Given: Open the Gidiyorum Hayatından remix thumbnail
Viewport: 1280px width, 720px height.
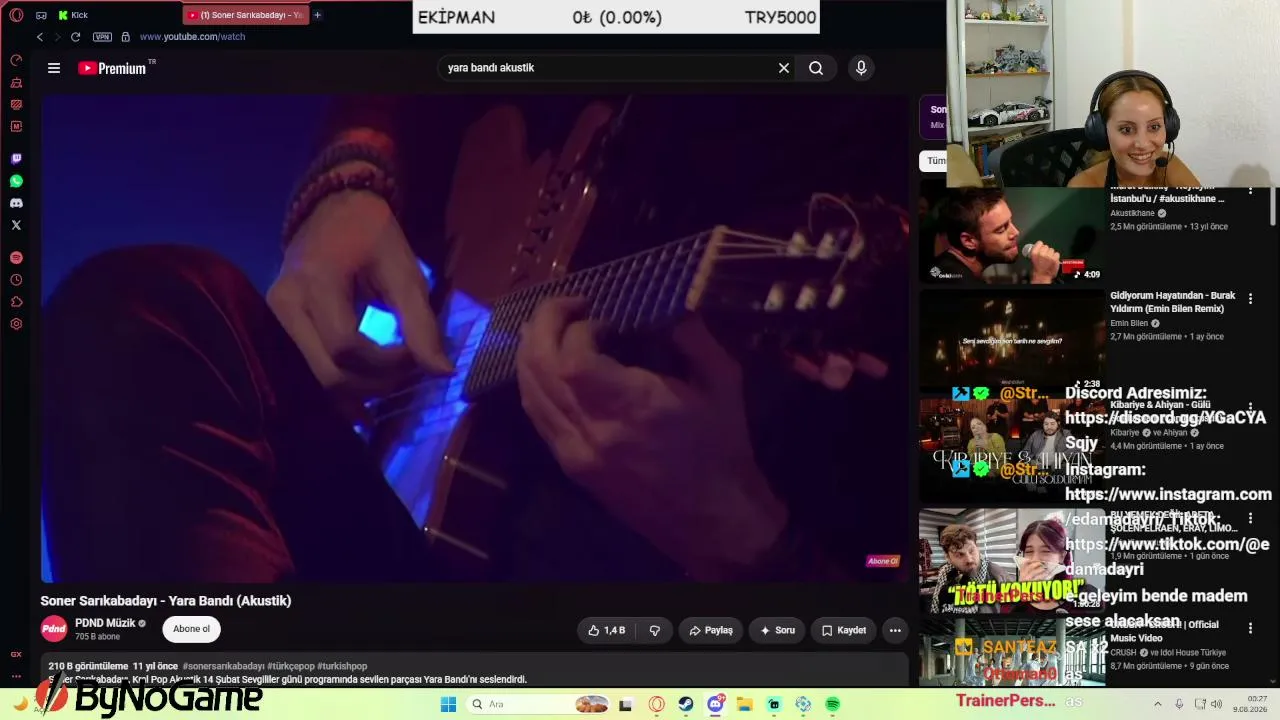Looking at the screenshot, I should pyautogui.click(x=1011, y=342).
